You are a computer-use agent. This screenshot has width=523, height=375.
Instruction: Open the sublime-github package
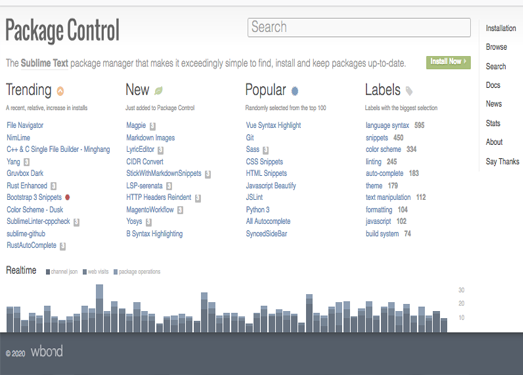coord(26,234)
